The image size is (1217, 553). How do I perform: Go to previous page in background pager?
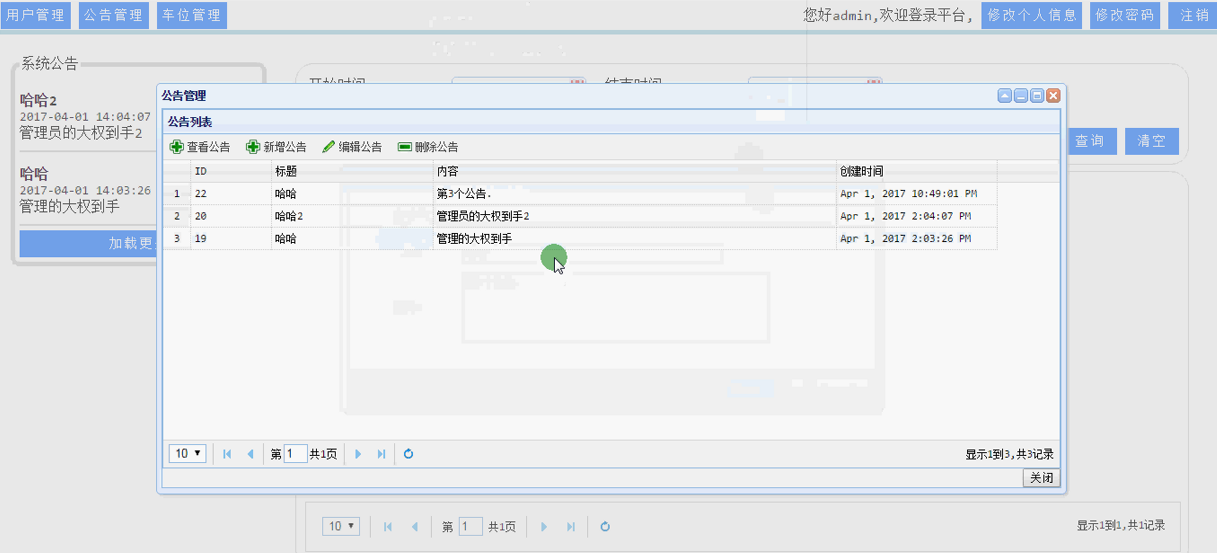pyautogui.click(x=414, y=526)
